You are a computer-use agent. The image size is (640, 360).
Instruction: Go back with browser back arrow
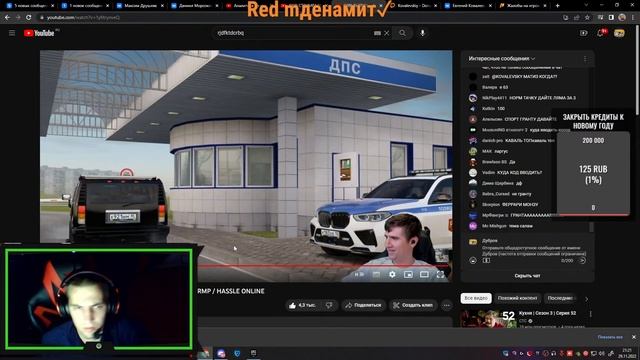[x=7, y=18]
